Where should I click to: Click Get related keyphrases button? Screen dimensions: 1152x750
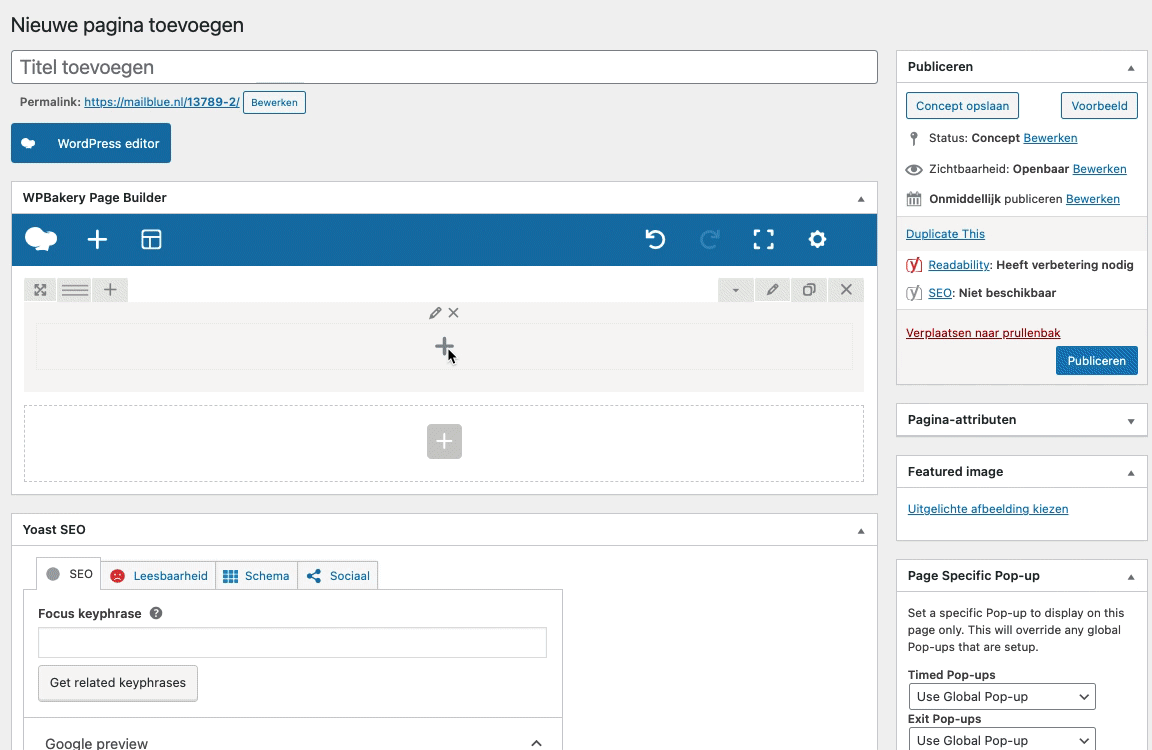click(118, 683)
